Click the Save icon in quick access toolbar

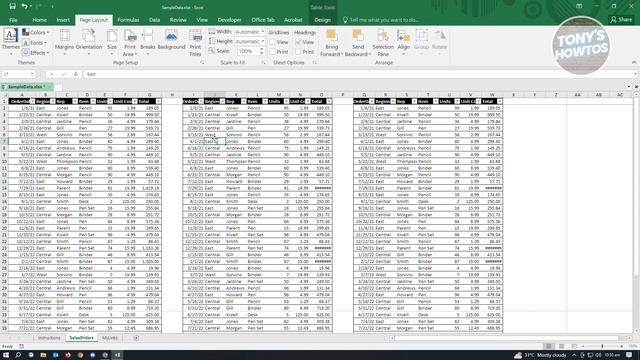click(12, 6)
